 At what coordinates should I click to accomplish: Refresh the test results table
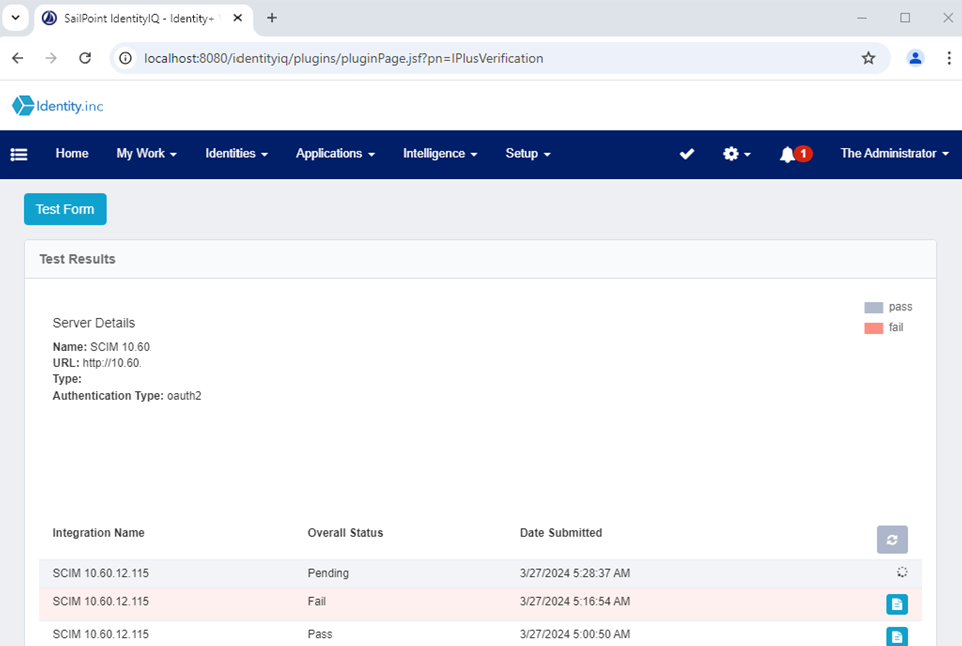point(892,539)
